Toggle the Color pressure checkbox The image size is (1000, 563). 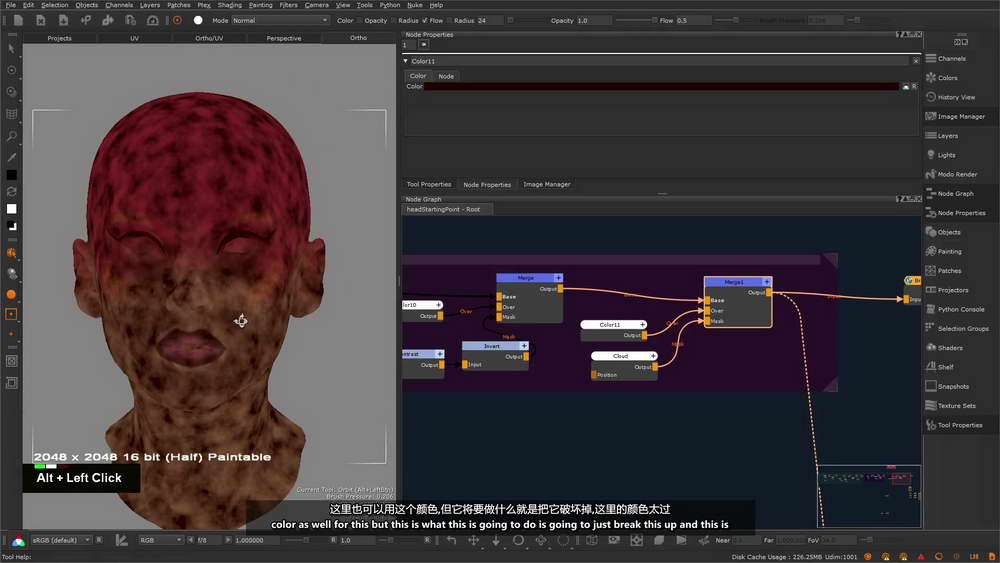click(x=360, y=20)
